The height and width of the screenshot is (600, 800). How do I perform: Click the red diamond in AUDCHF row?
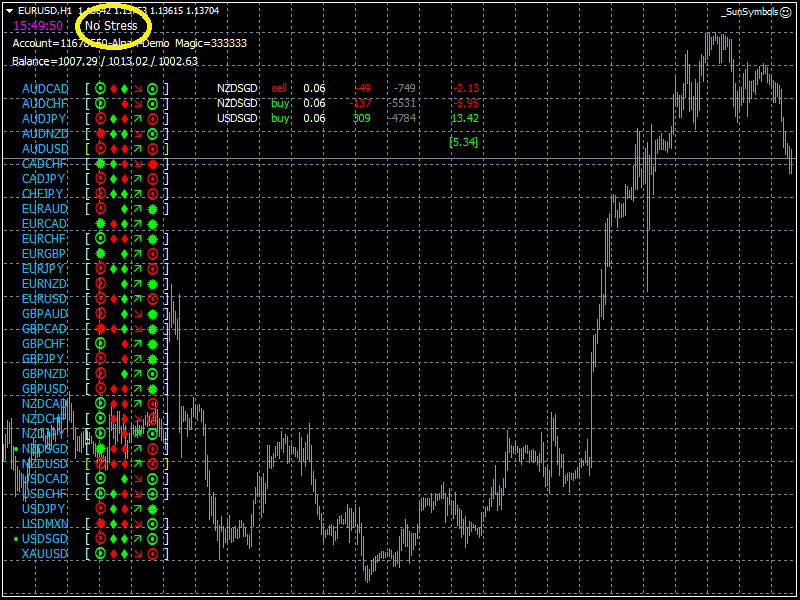(124, 104)
